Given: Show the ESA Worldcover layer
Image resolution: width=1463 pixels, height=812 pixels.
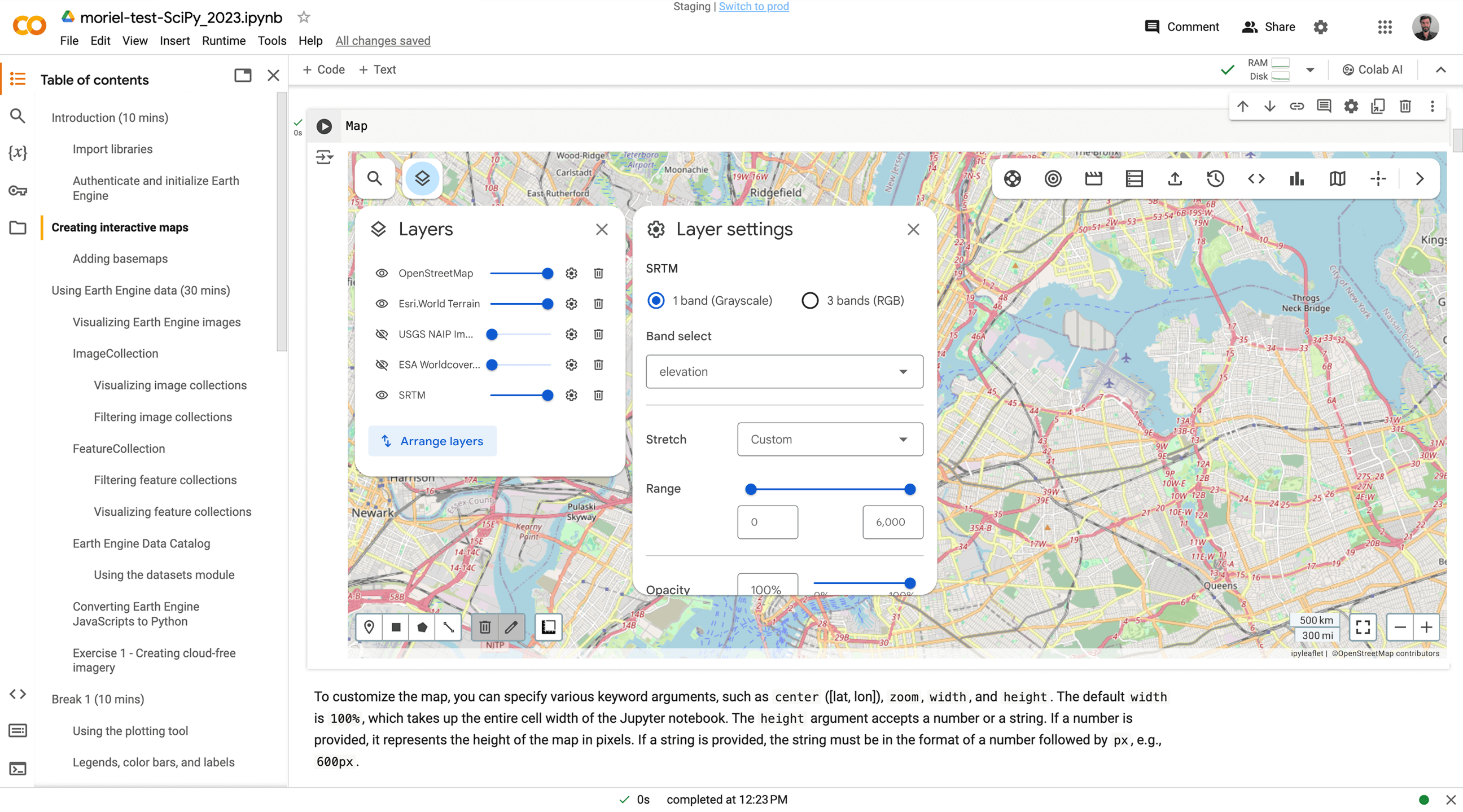Looking at the screenshot, I should pyautogui.click(x=382, y=365).
